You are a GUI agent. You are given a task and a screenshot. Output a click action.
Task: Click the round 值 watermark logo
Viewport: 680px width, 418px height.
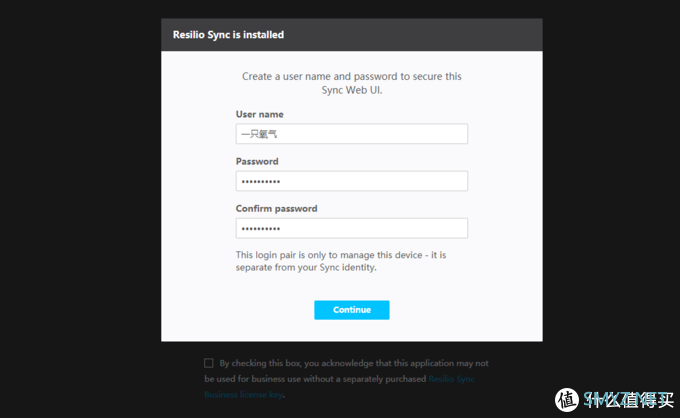point(567,400)
